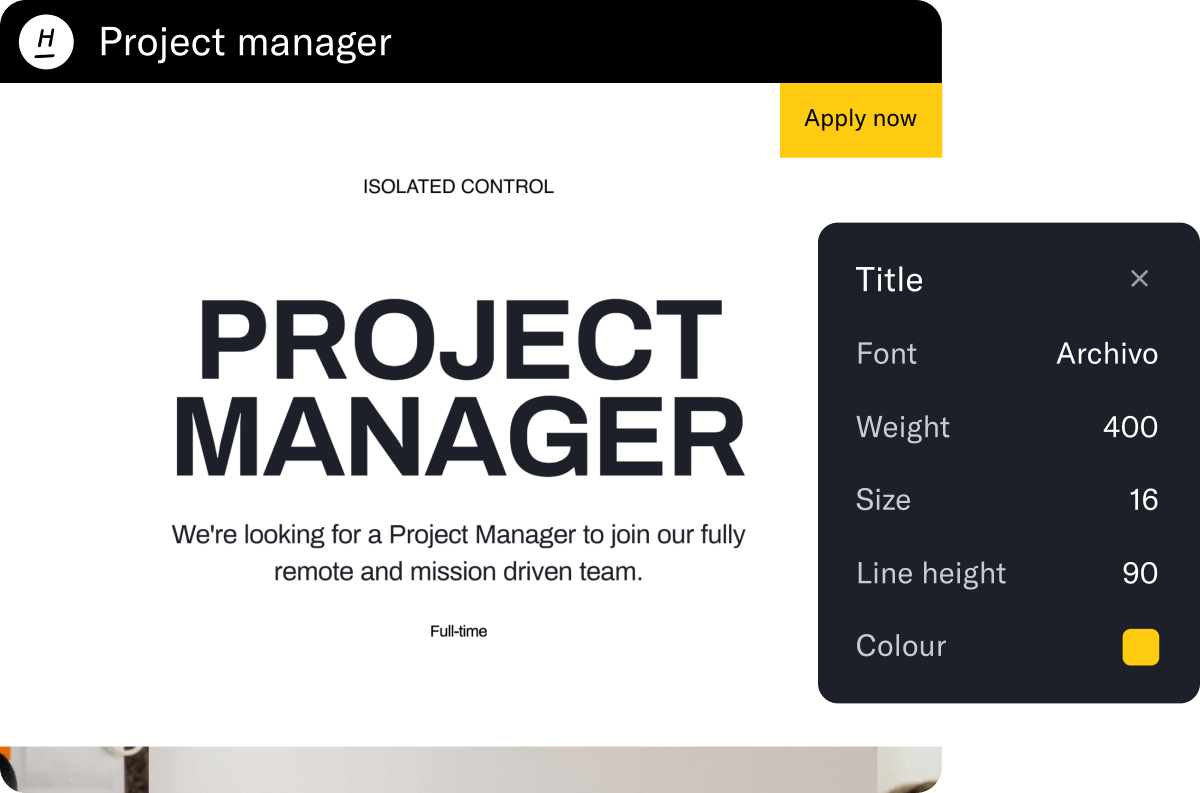
Task: Click the Line height setting row
Action: pos(930,573)
